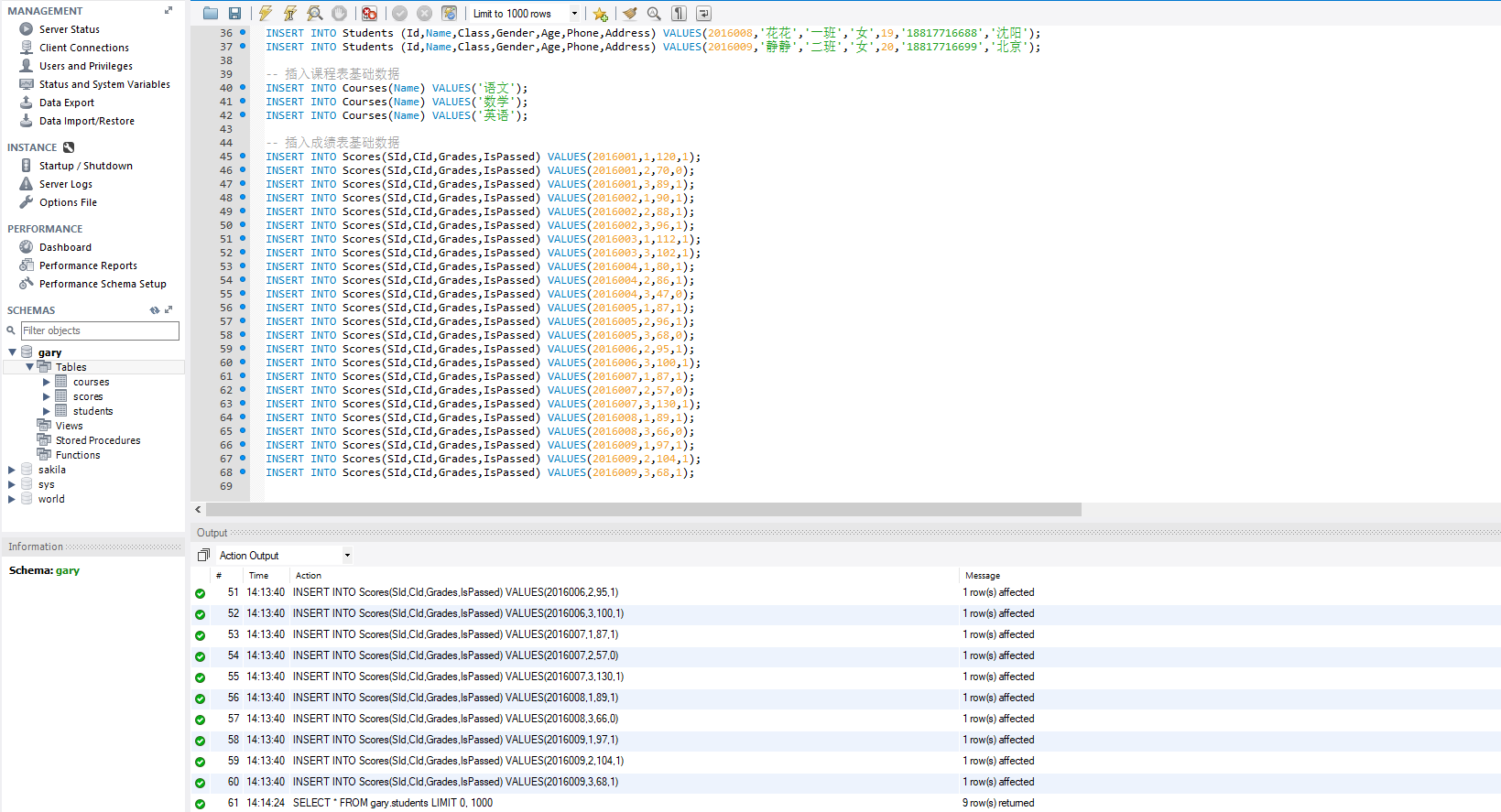Expand the courses table
Image resolution: width=1501 pixels, height=812 pixels.
click(x=46, y=382)
